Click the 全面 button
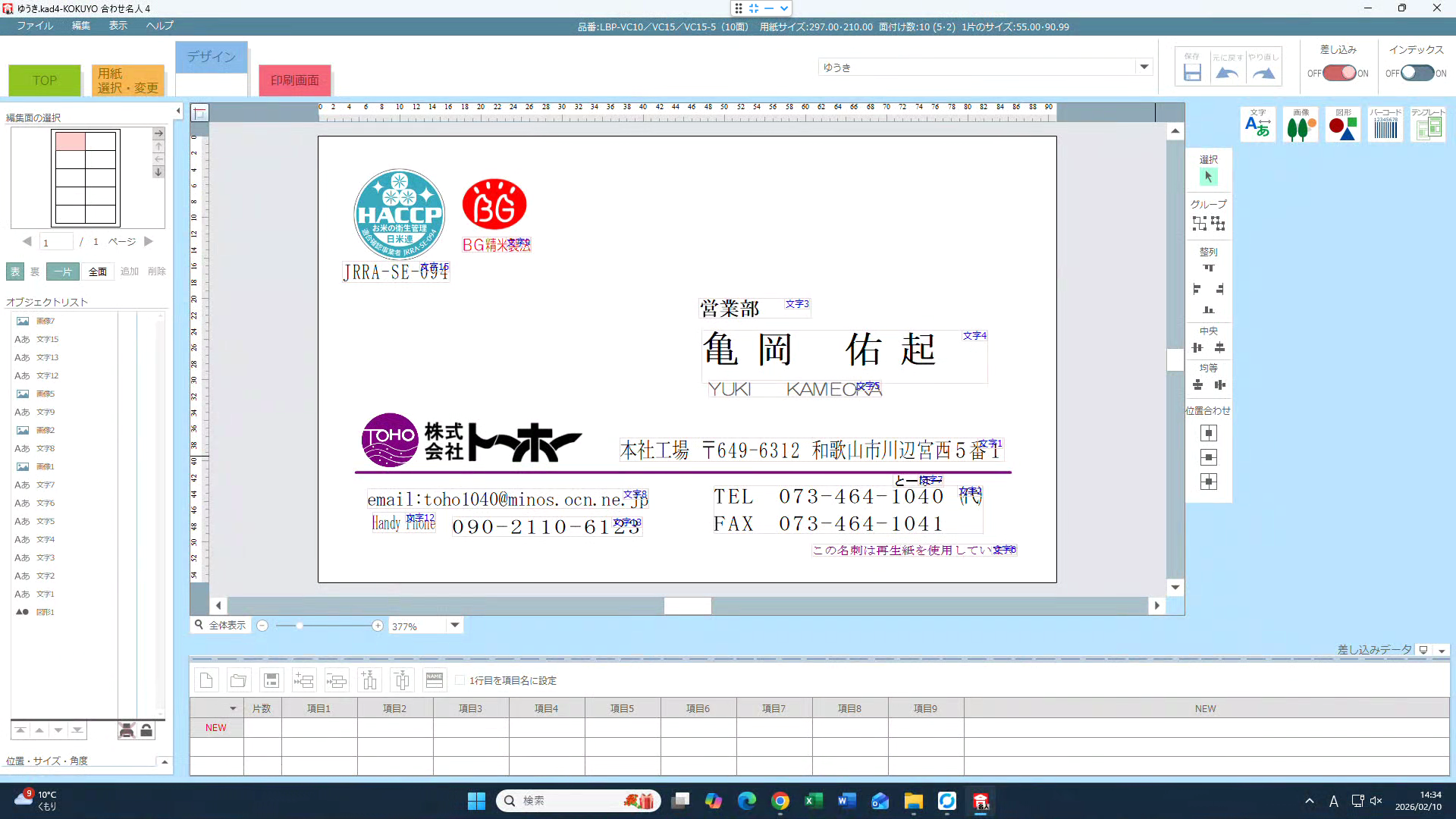 [98, 271]
